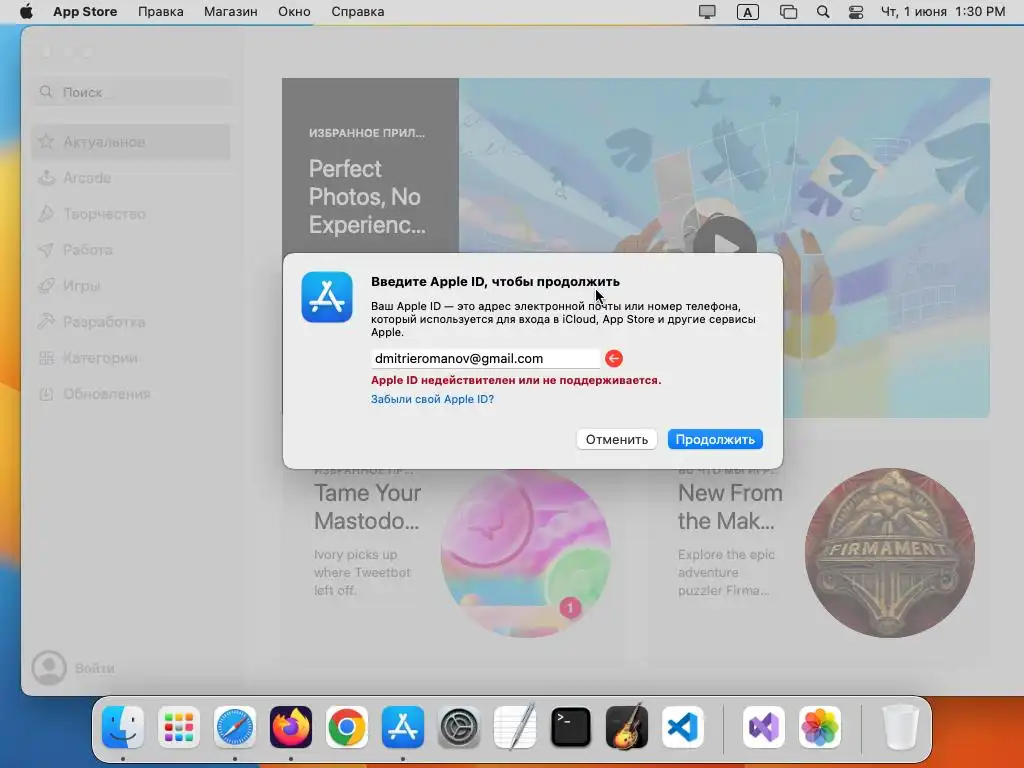Click the Войти account button in sidebar
1024x768 pixels.
coord(74,668)
